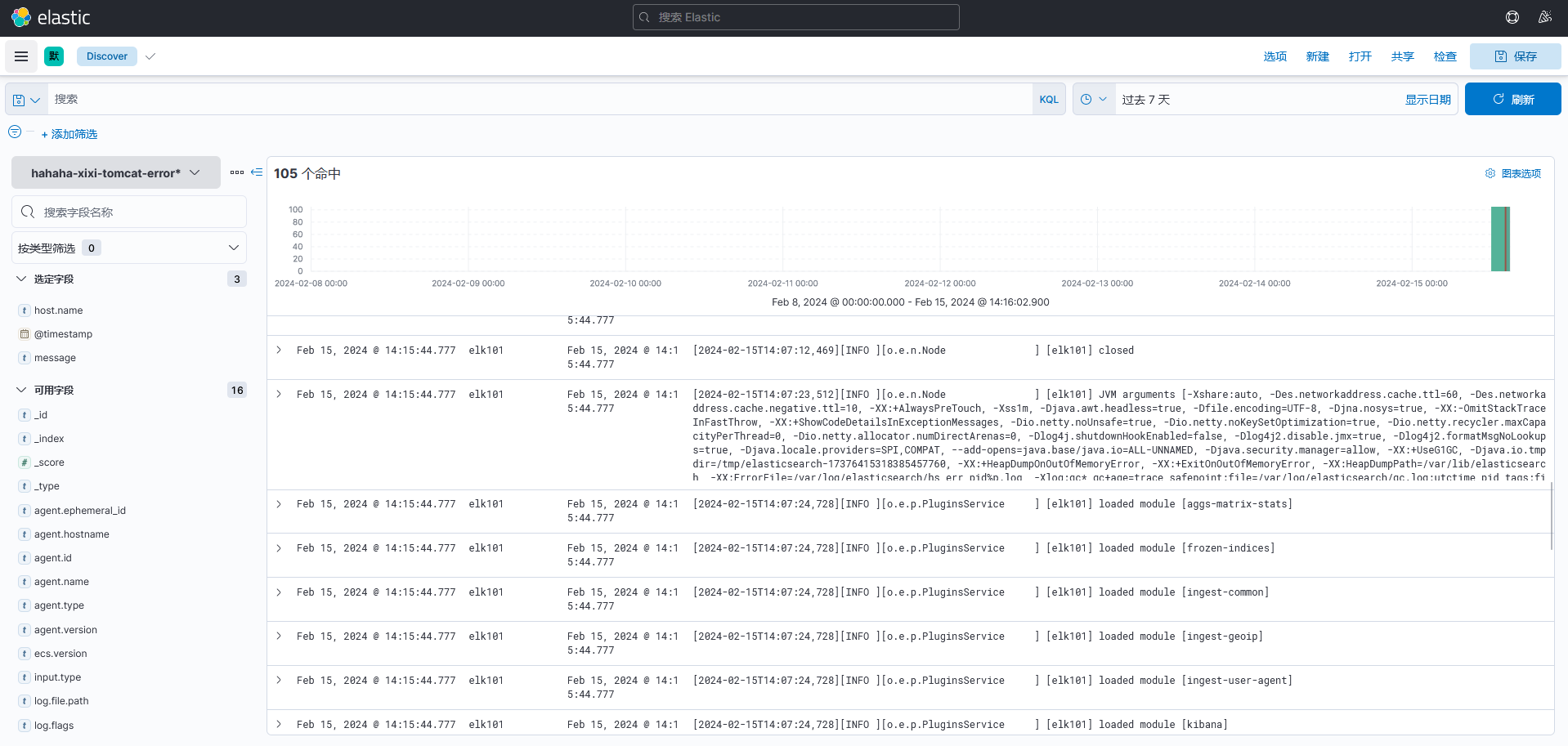Click the blue 刷新 refresh button

[1512, 100]
